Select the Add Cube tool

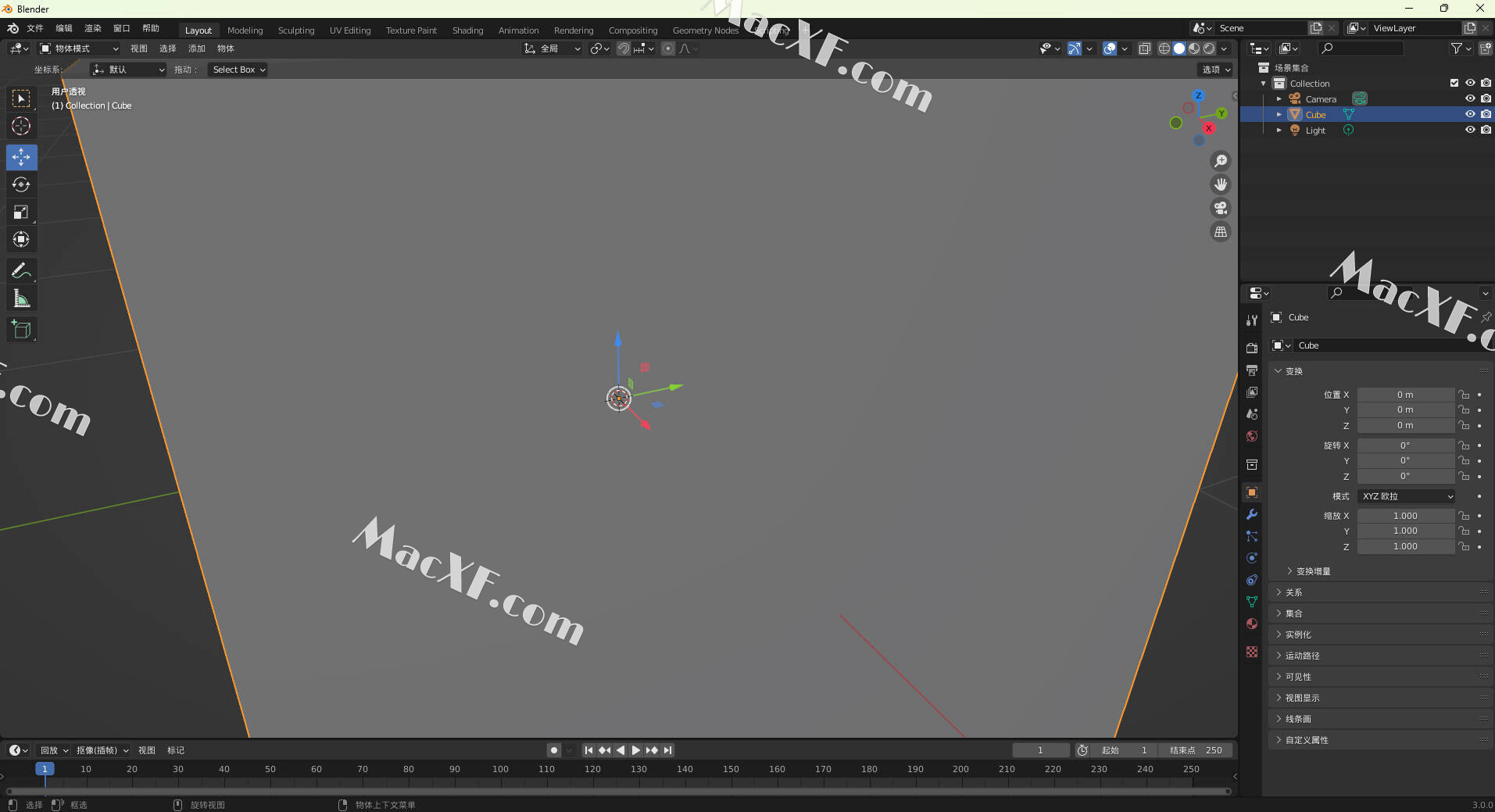point(21,329)
